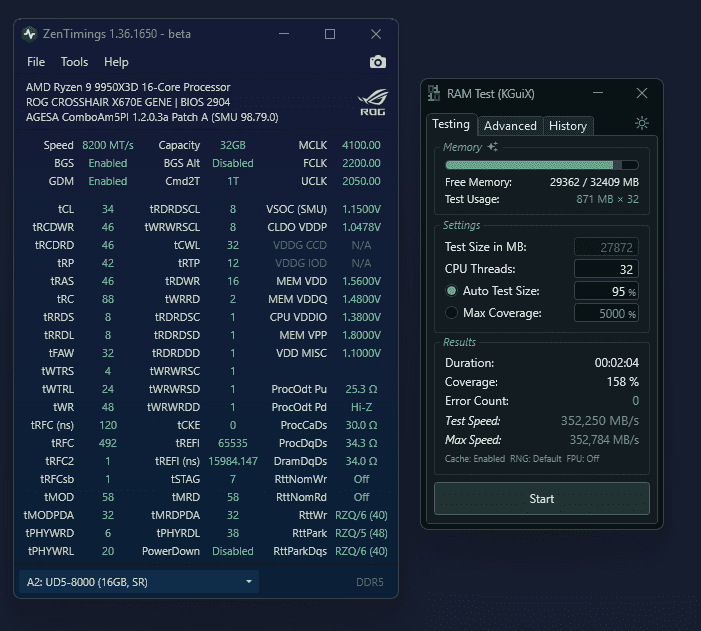Click the Max Coverage percent field
The height and width of the screenshot is (631, 701).
(x=606, y=313)
